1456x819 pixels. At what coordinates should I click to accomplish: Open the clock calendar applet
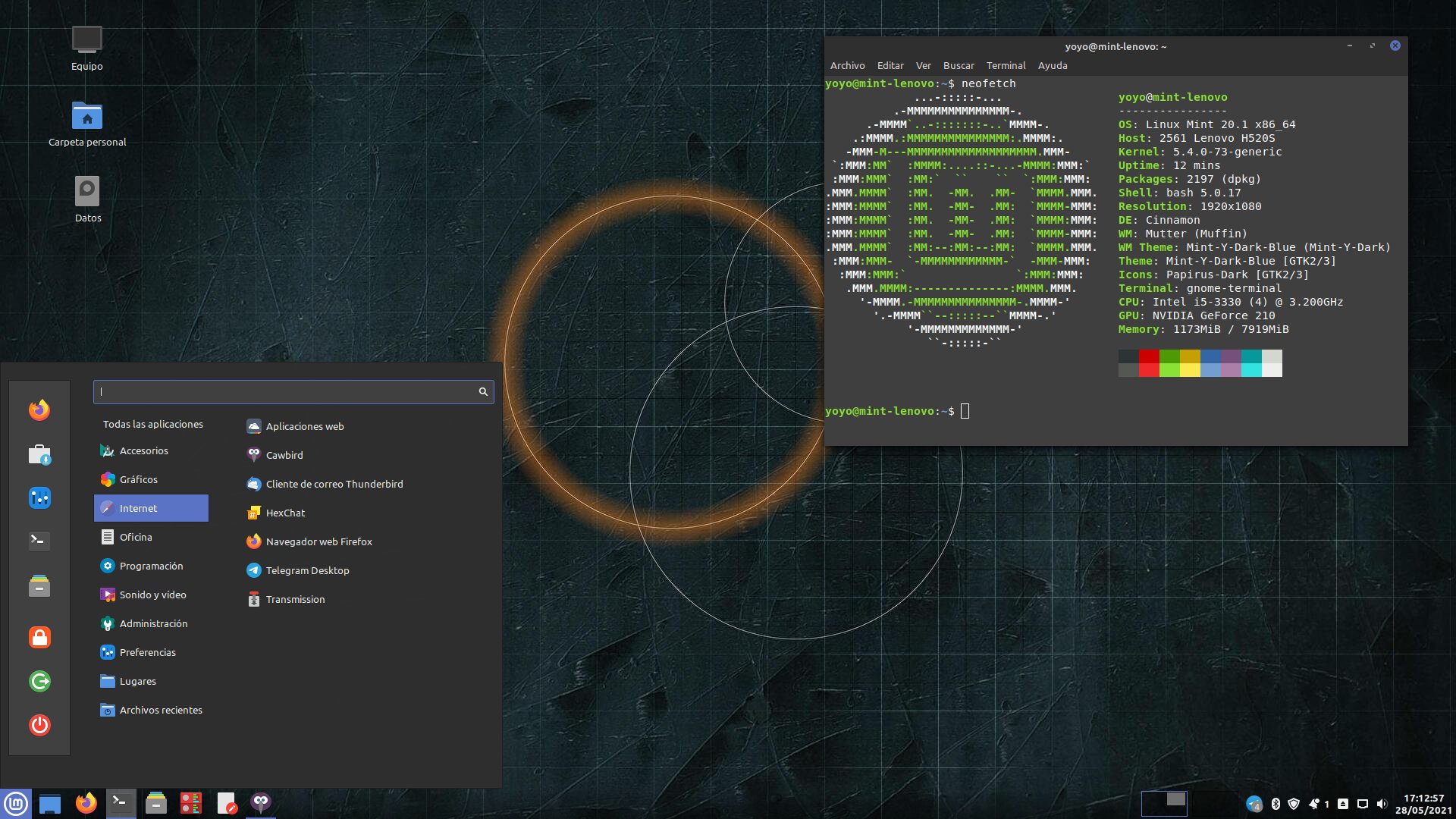point(1423,804)
